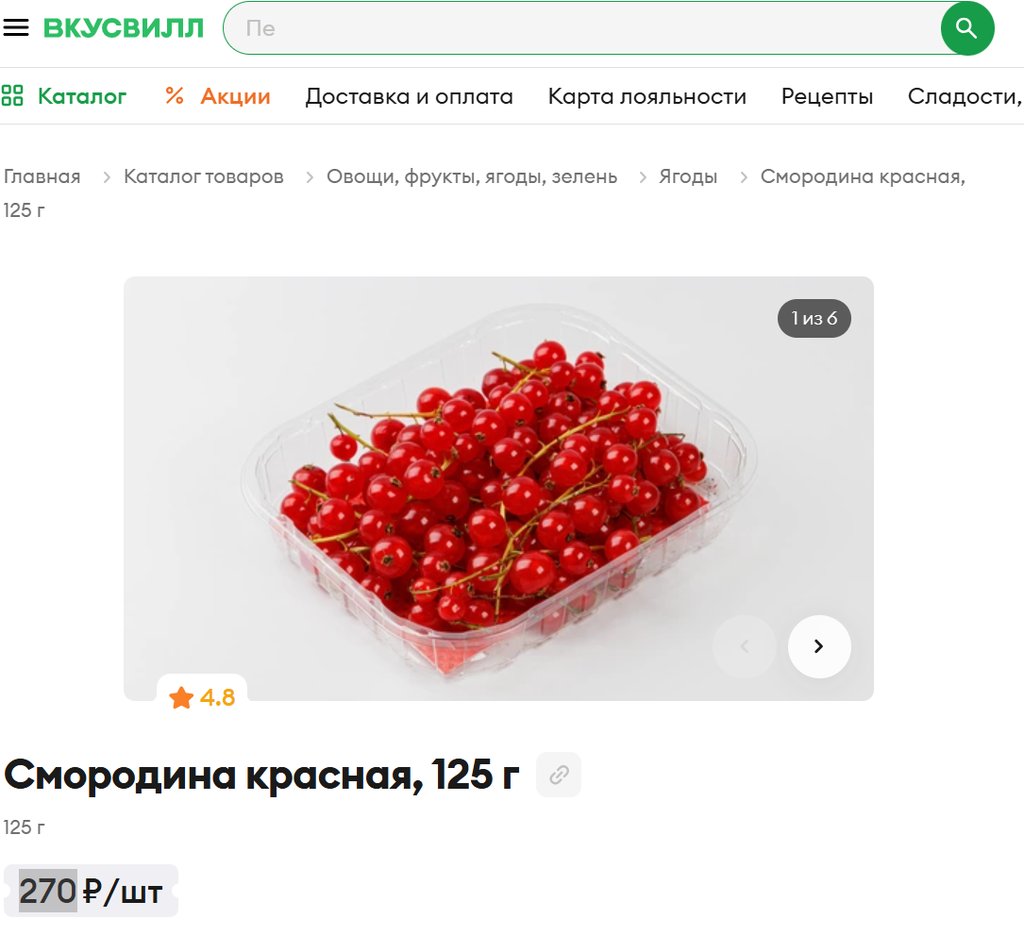Click the Каталог grid icon
Screen dimensions: 1024x935
12,95
